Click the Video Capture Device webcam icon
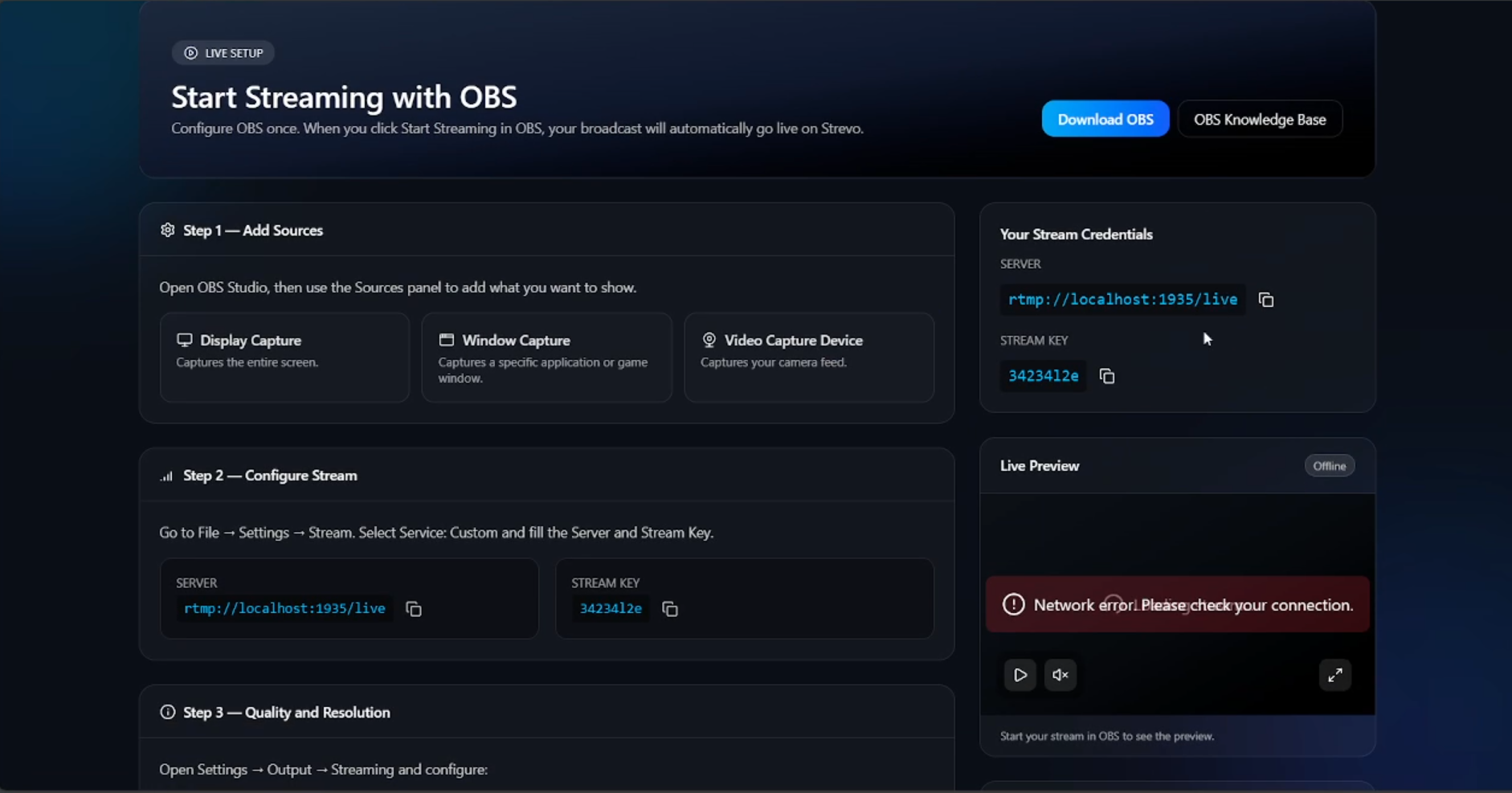The width and height of the screenshot is (1512, 793). [709, 340]
